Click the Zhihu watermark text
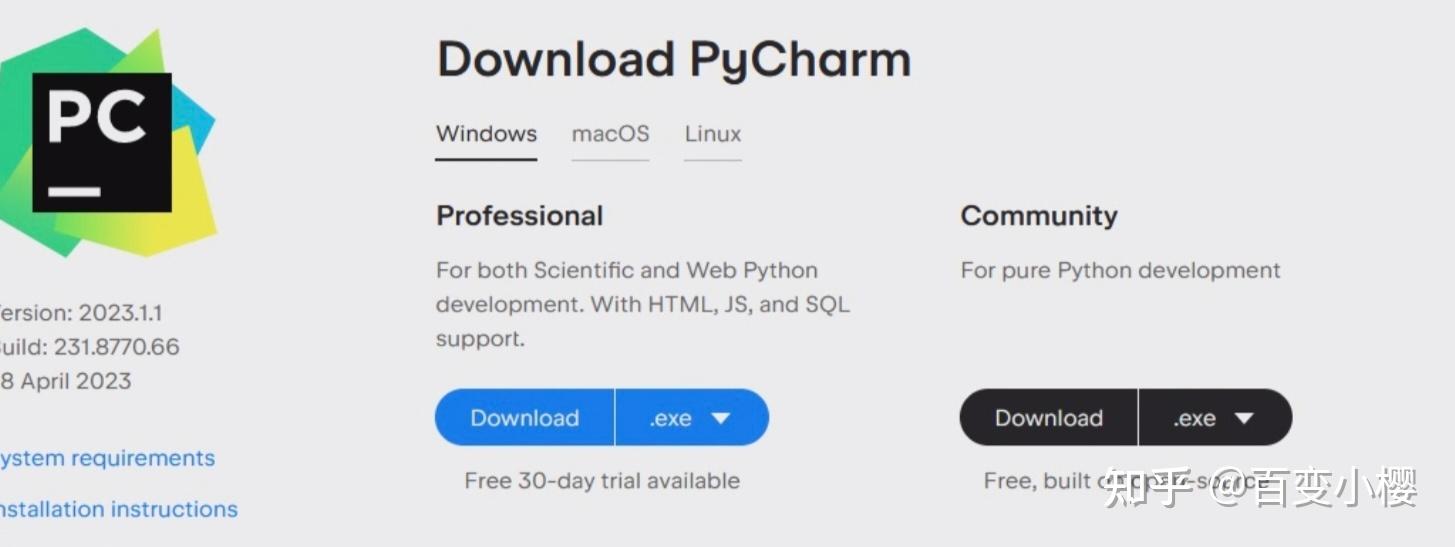 [x=1260, y=490]
